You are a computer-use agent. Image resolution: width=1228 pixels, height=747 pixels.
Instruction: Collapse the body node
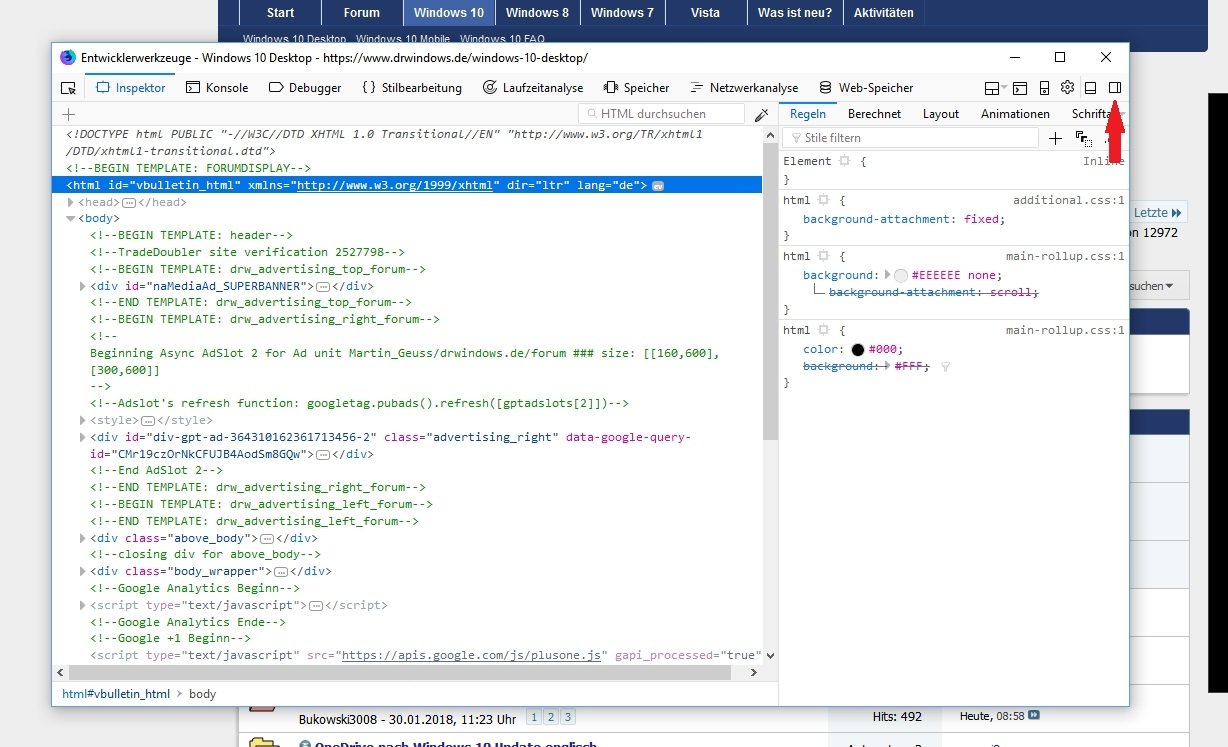[x=70, y=218]
